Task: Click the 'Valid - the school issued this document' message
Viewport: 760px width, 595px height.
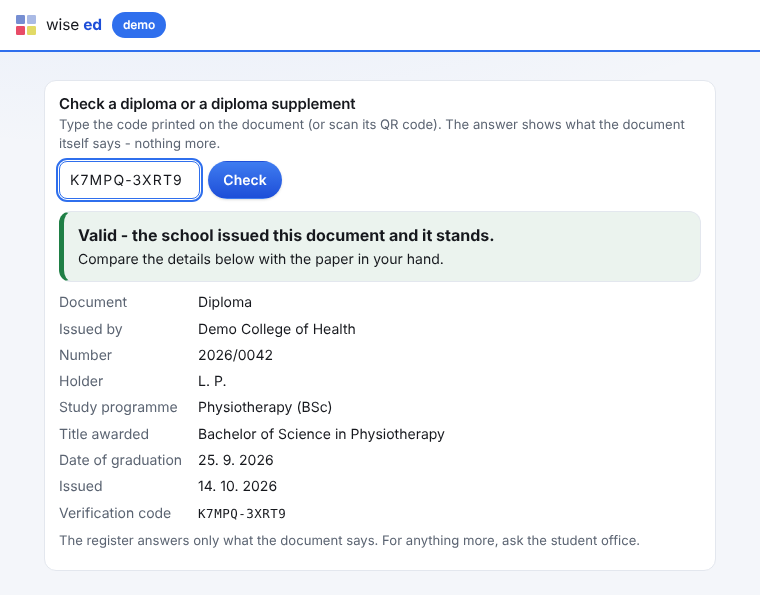Action: (x=286, y=235)
